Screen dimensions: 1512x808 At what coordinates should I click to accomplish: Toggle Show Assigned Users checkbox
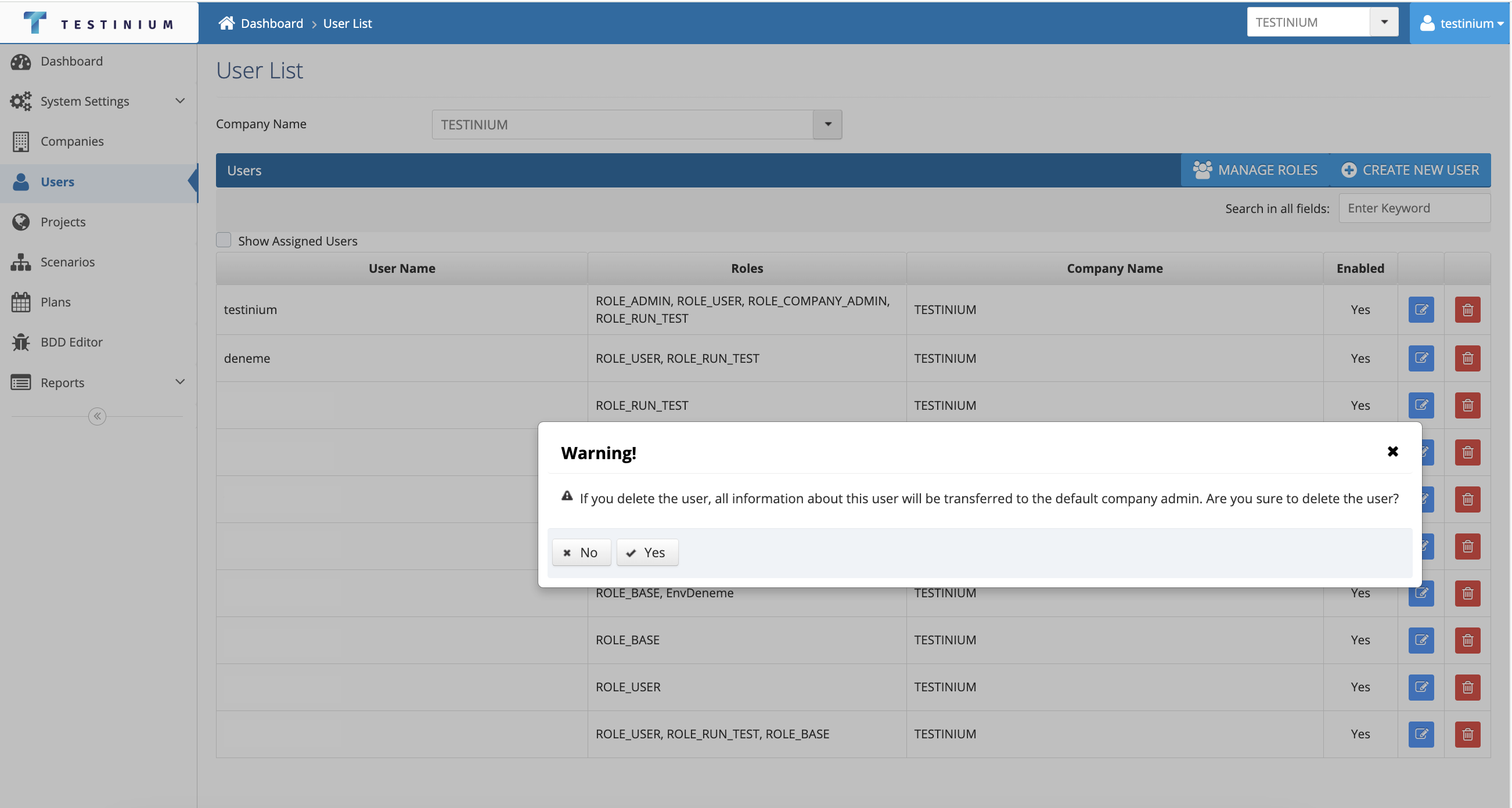pos(224,240)
